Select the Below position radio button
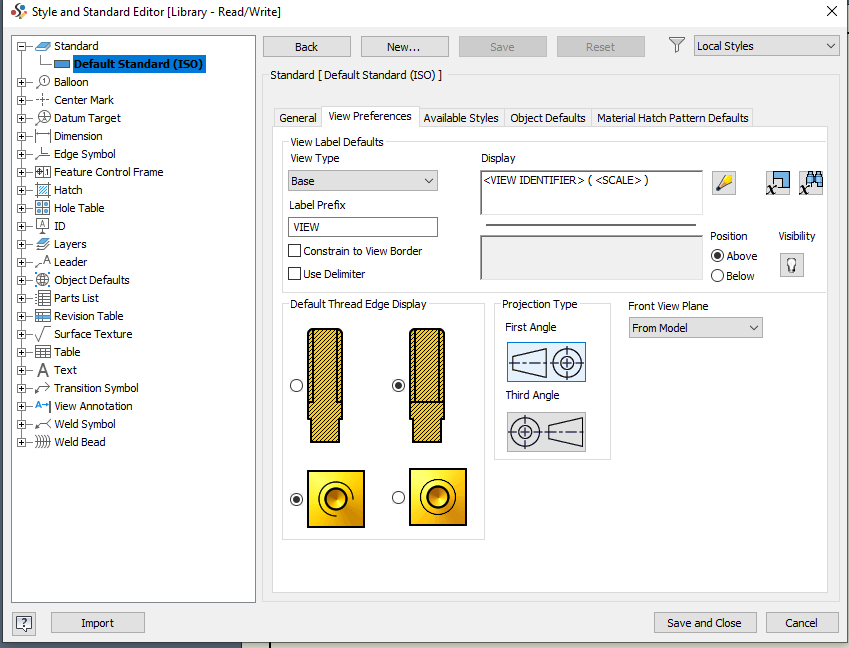The image size is (849, 648). [719, 274]
